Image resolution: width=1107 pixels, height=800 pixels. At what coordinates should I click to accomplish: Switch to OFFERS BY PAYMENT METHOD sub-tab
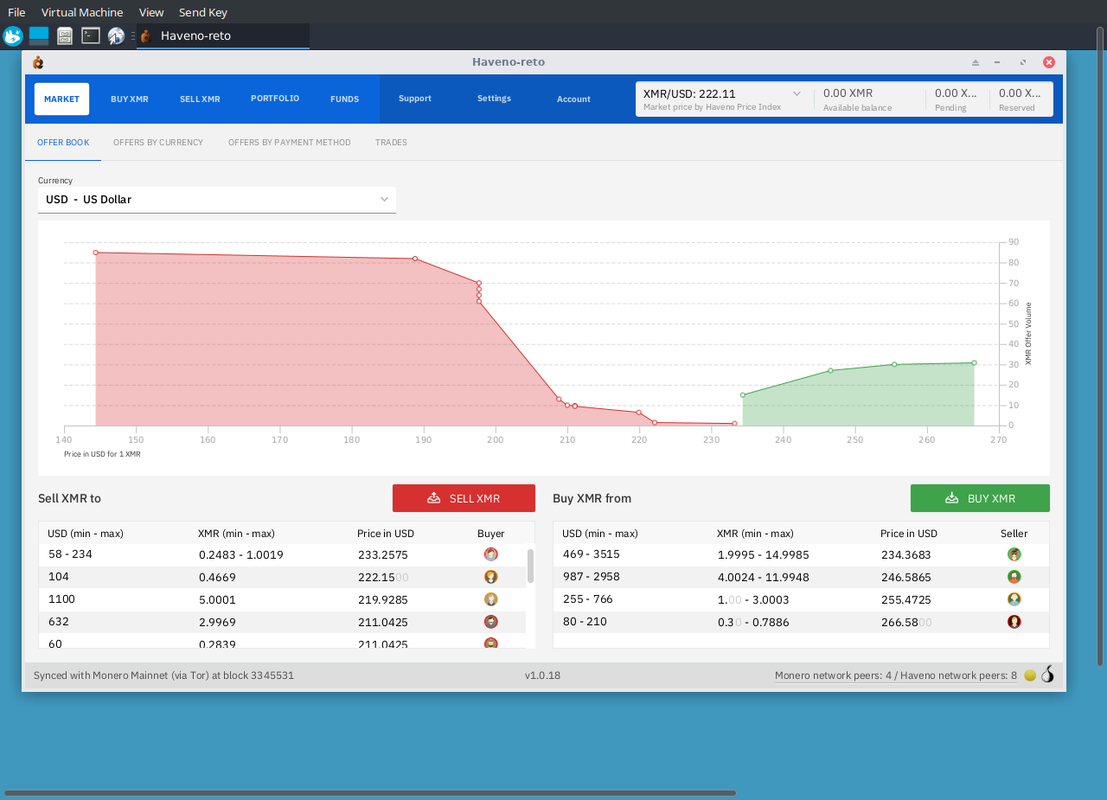[x=289, y=143]
